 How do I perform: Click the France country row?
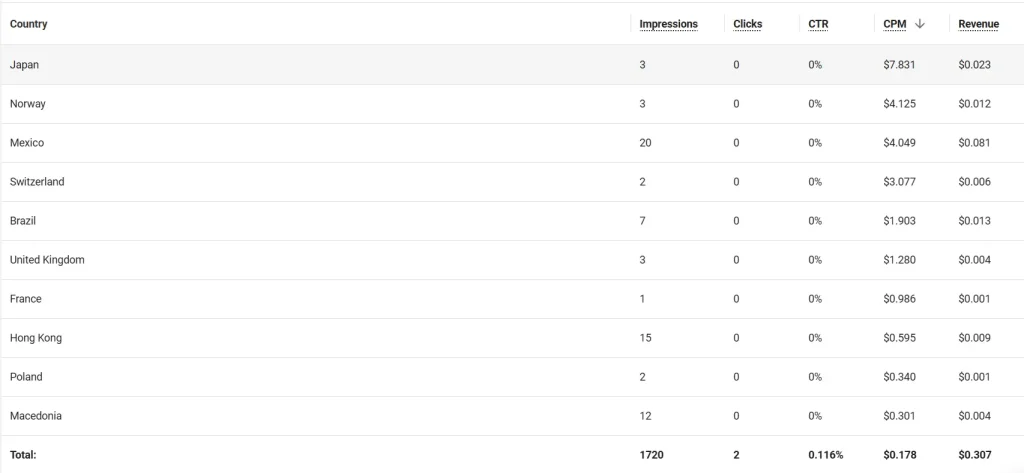tap(512, 299)
